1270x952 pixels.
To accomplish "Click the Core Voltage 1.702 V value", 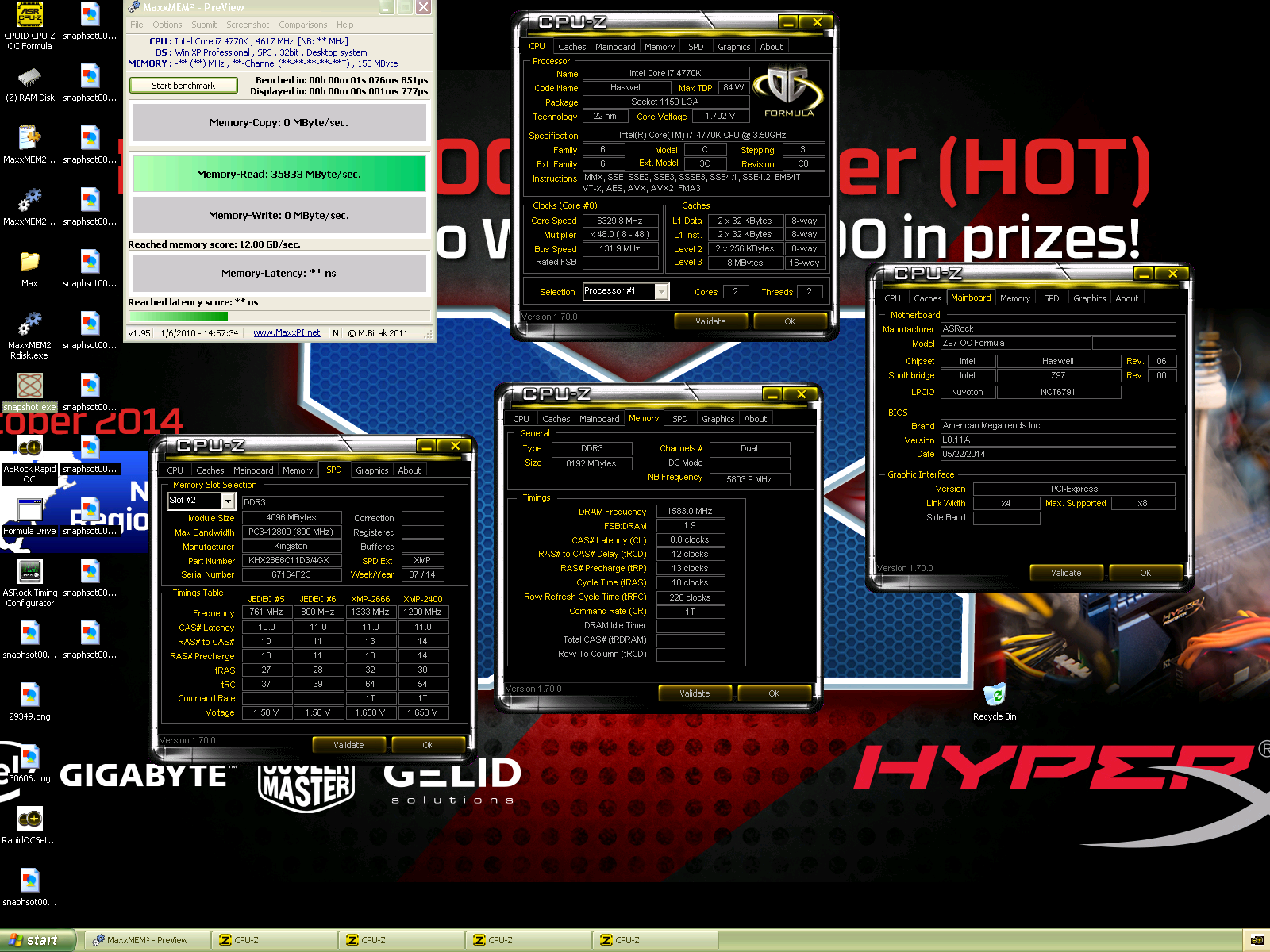I will [x=721, y=117].
